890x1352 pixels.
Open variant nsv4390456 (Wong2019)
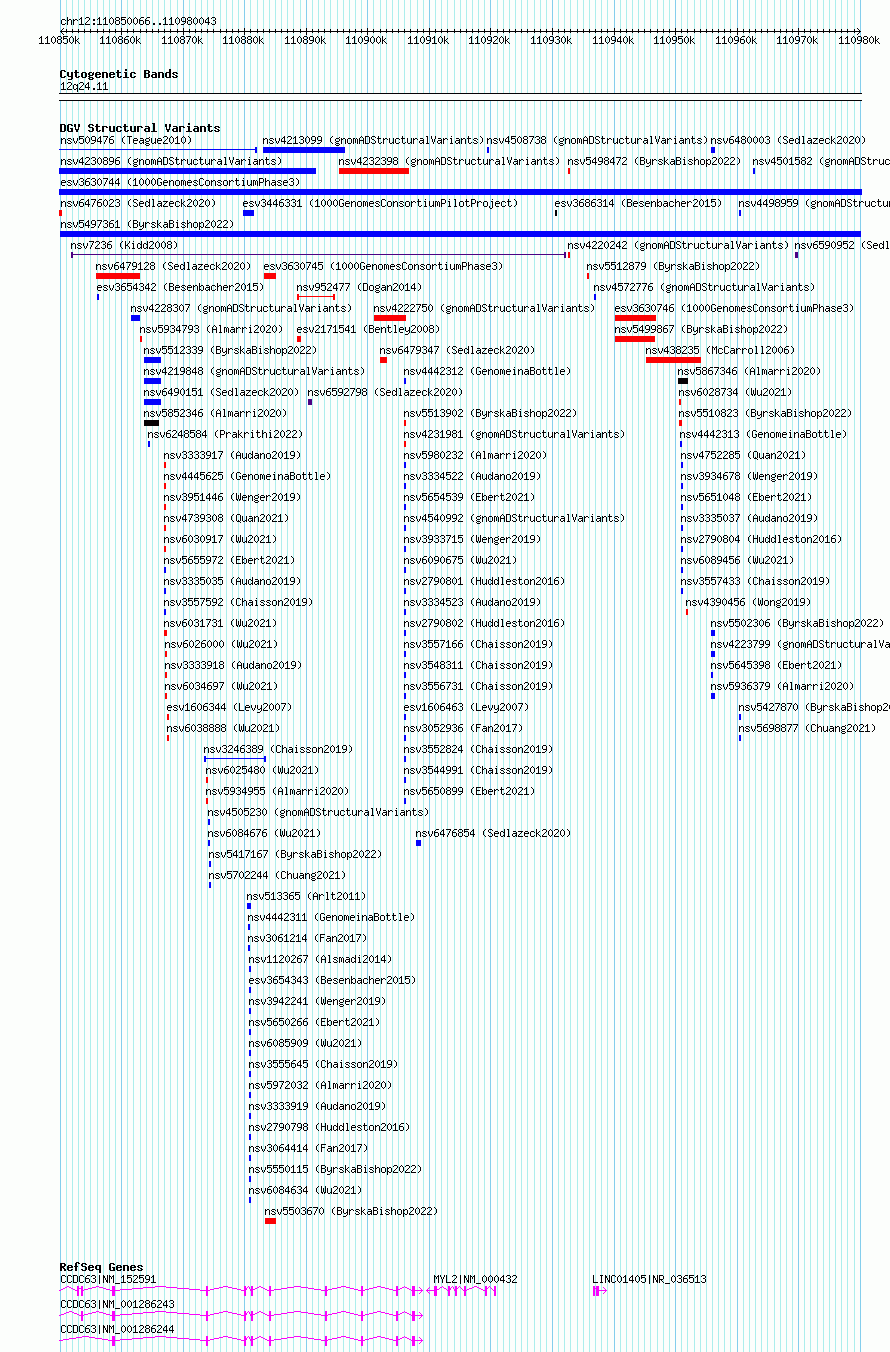[x=748, y=602]
